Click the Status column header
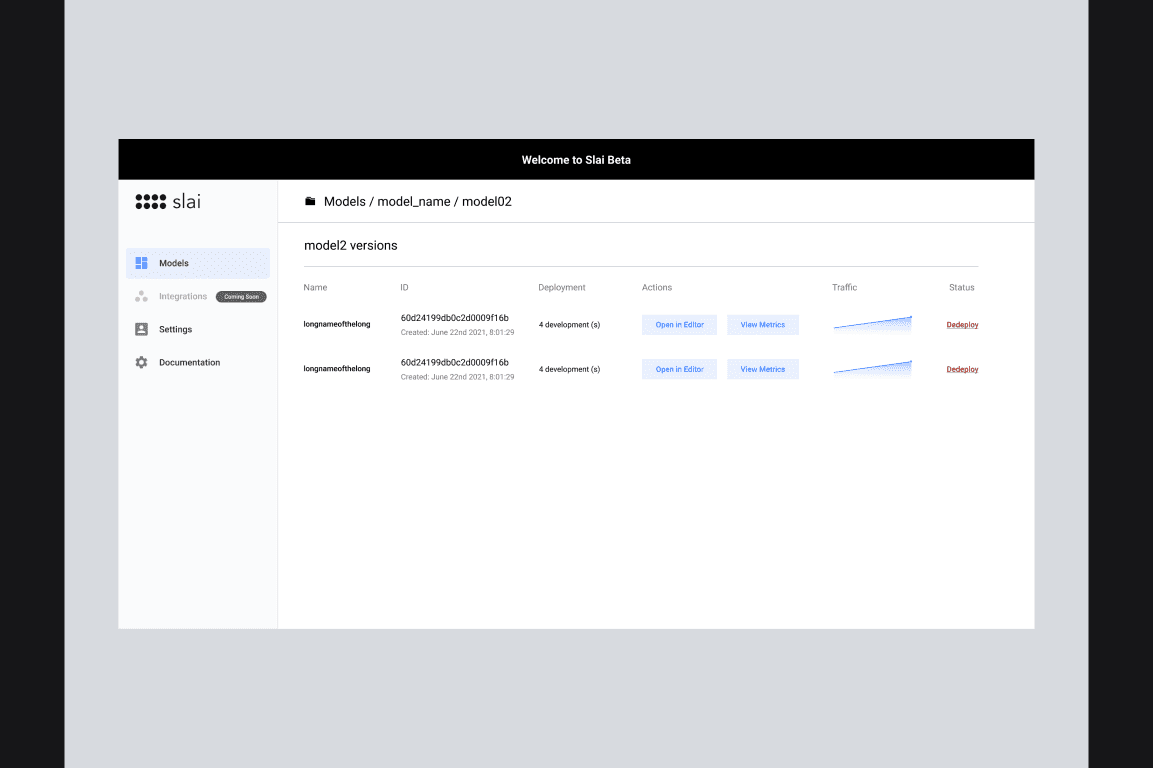Image resolution: width=1153 pixels, height=768 pixels. (x=961, y=288)
